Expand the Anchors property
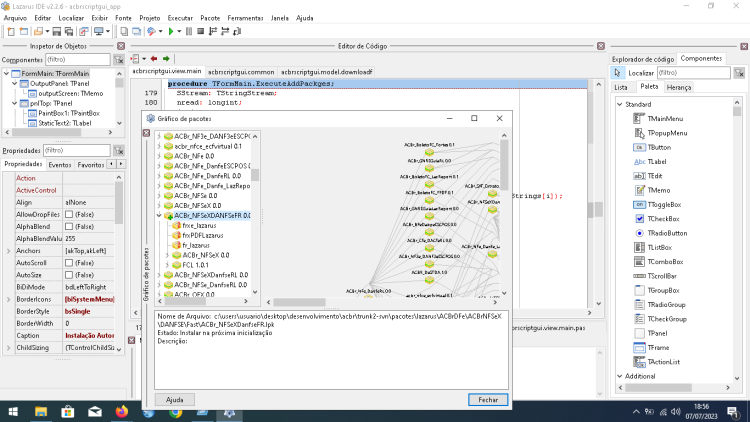 coord(8,251)
